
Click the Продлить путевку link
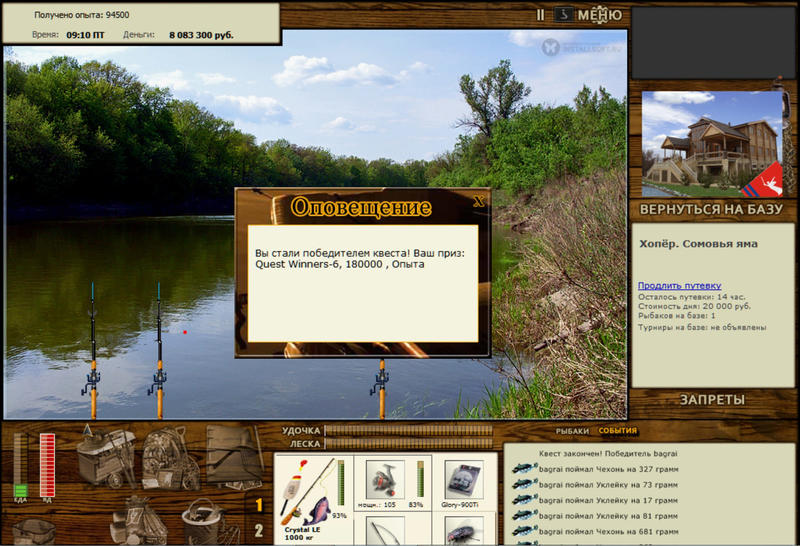point(680,286)
